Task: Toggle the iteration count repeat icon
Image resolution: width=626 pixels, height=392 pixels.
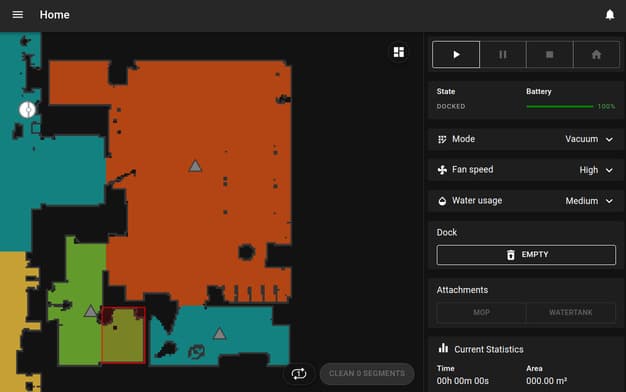Action: (x=299, y=374)
